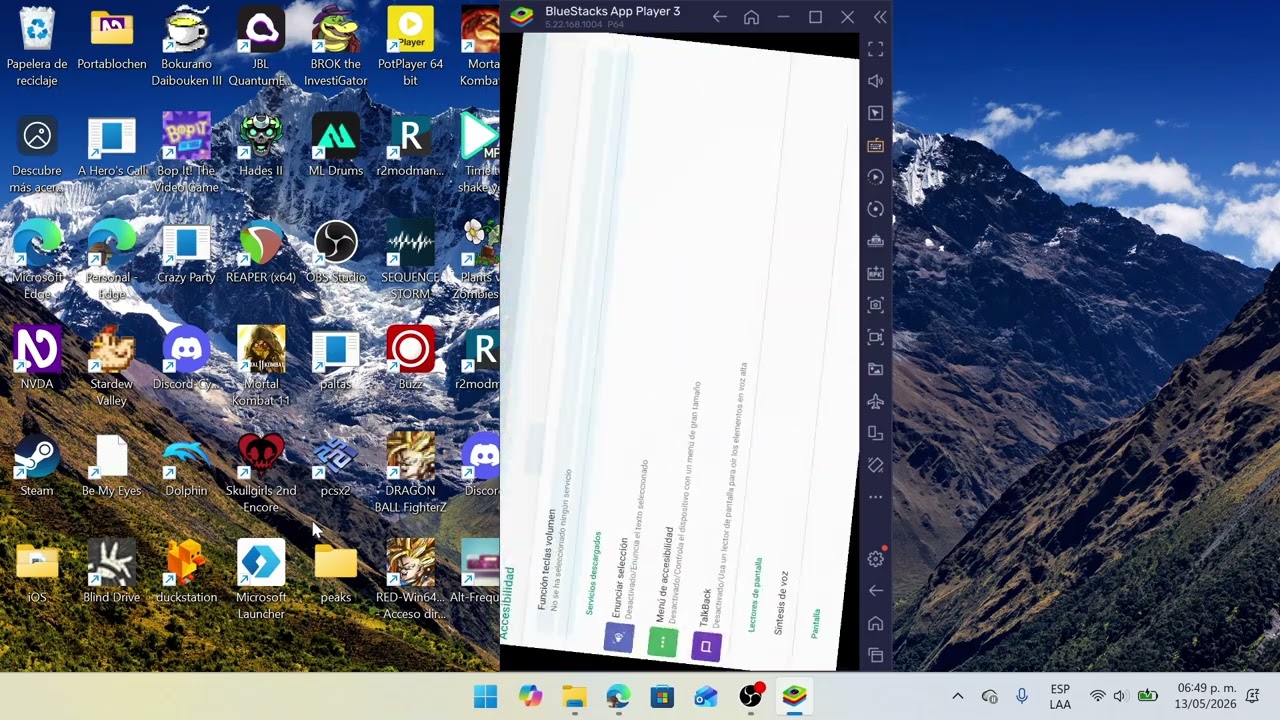Select the Mortal Kombat 11 desktop shortcut
The image size is (1280, 720).
pyautogui.click(x=261, y=366)
